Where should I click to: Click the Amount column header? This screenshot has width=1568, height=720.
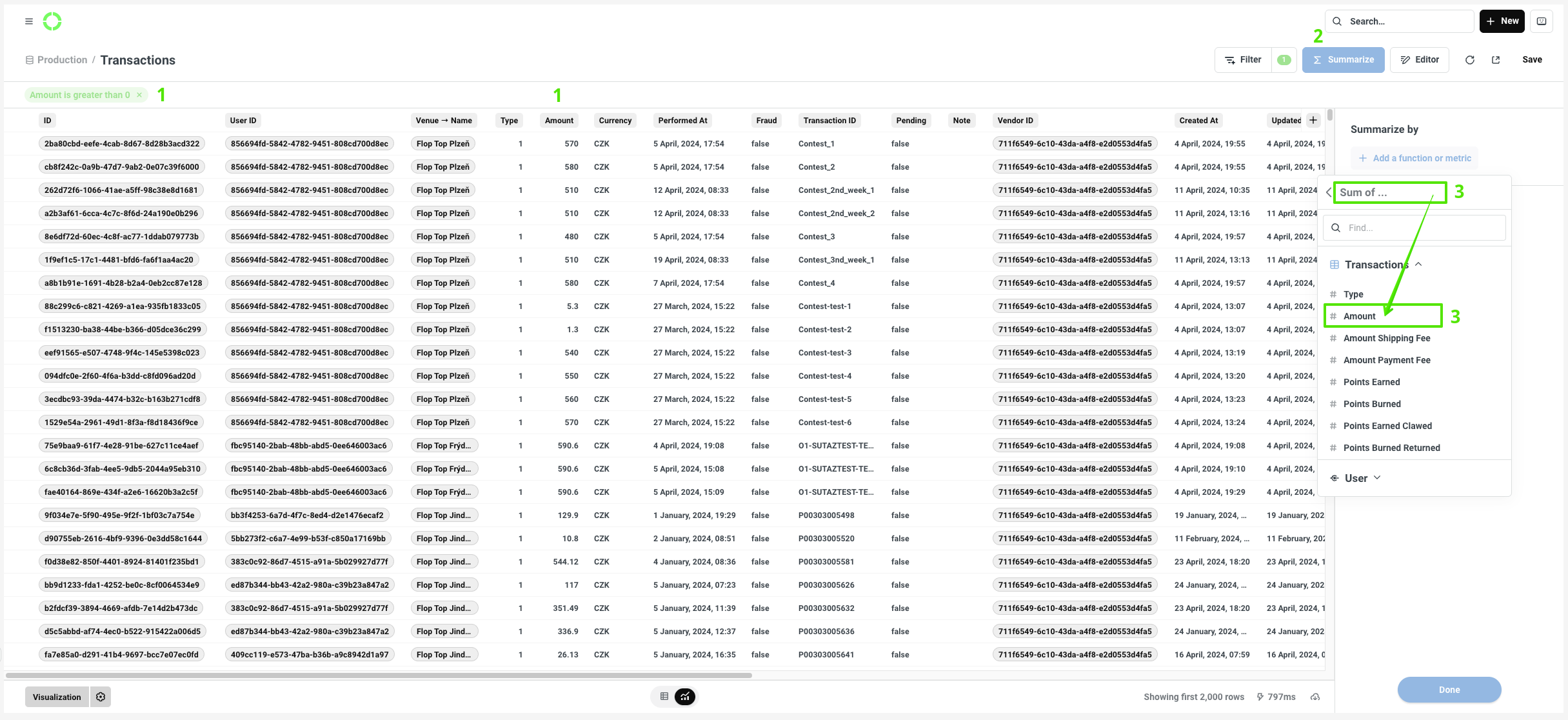point(559,120)
